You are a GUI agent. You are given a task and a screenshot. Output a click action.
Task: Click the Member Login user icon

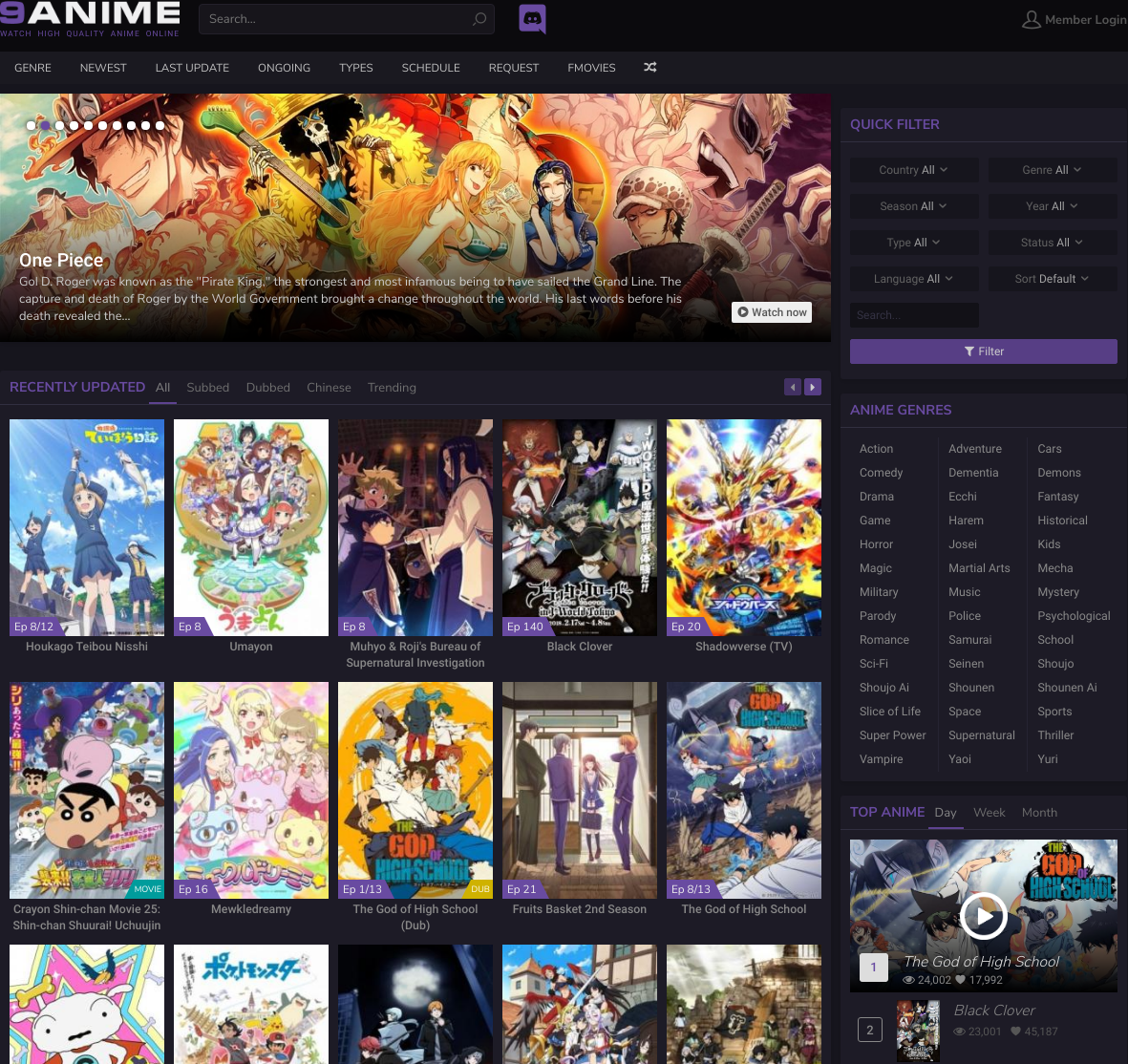pos(1031,19)
